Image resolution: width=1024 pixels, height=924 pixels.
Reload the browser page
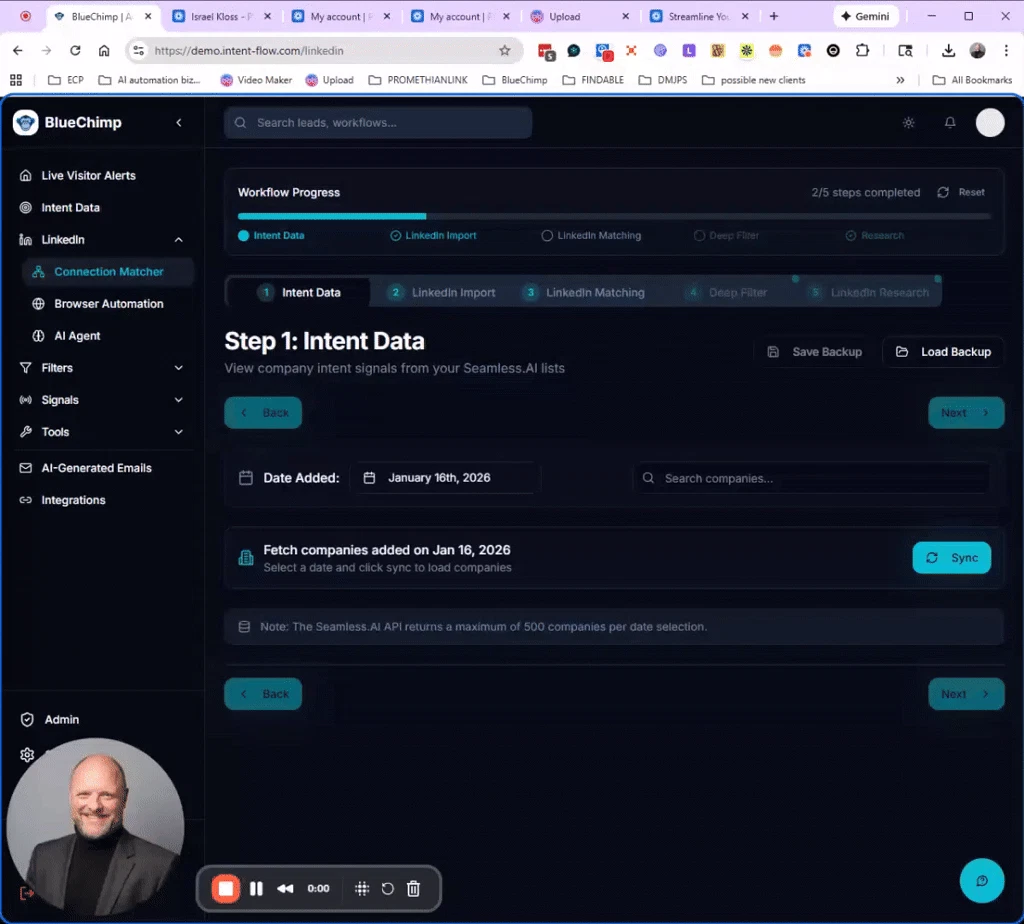tap(75, 50)
